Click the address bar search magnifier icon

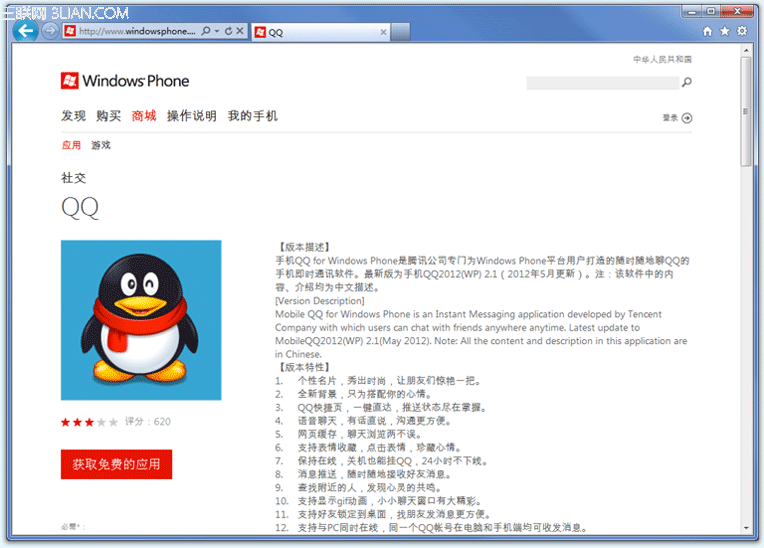(206, 31)
